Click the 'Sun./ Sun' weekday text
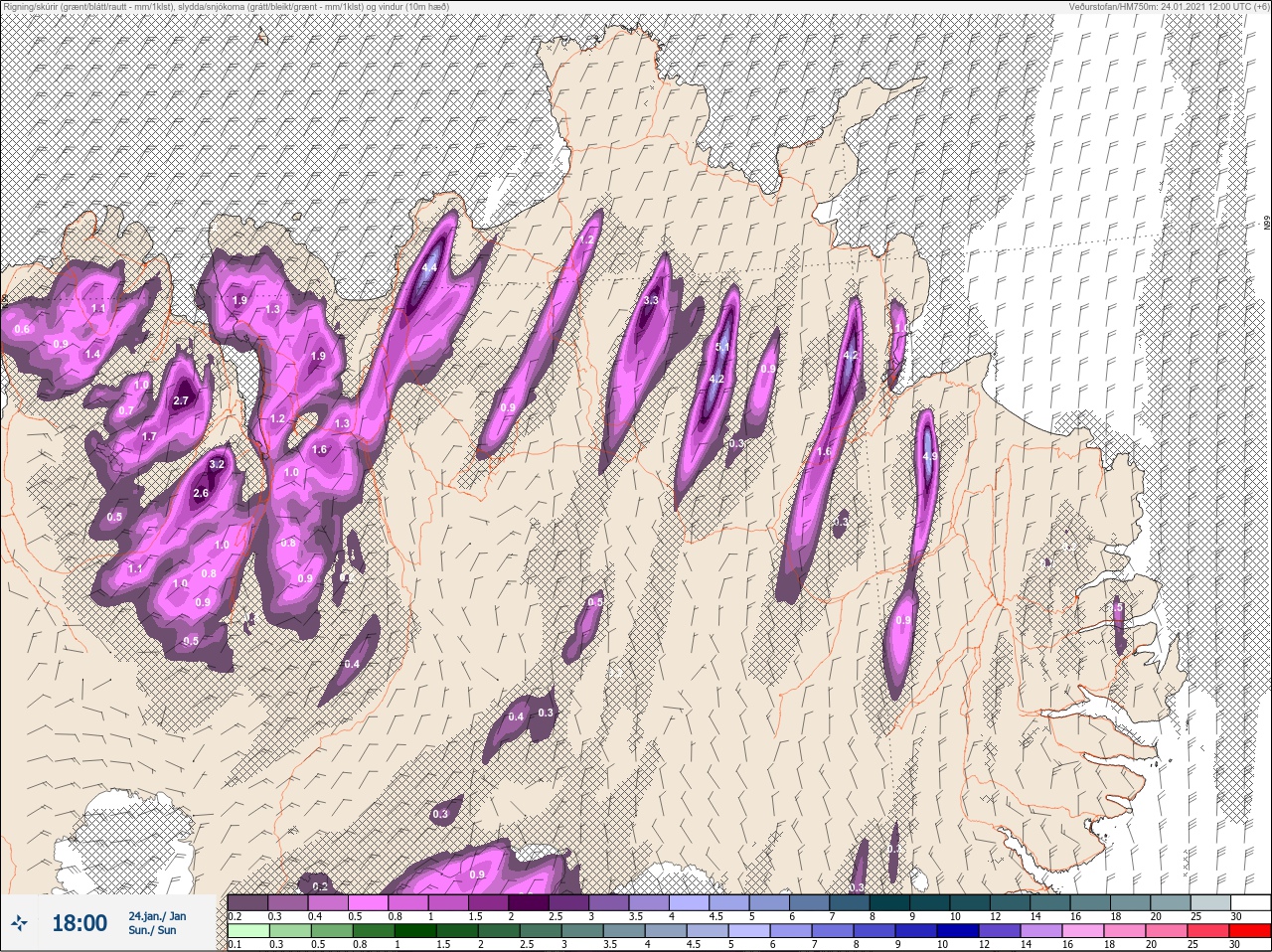 tap(152, 930)
